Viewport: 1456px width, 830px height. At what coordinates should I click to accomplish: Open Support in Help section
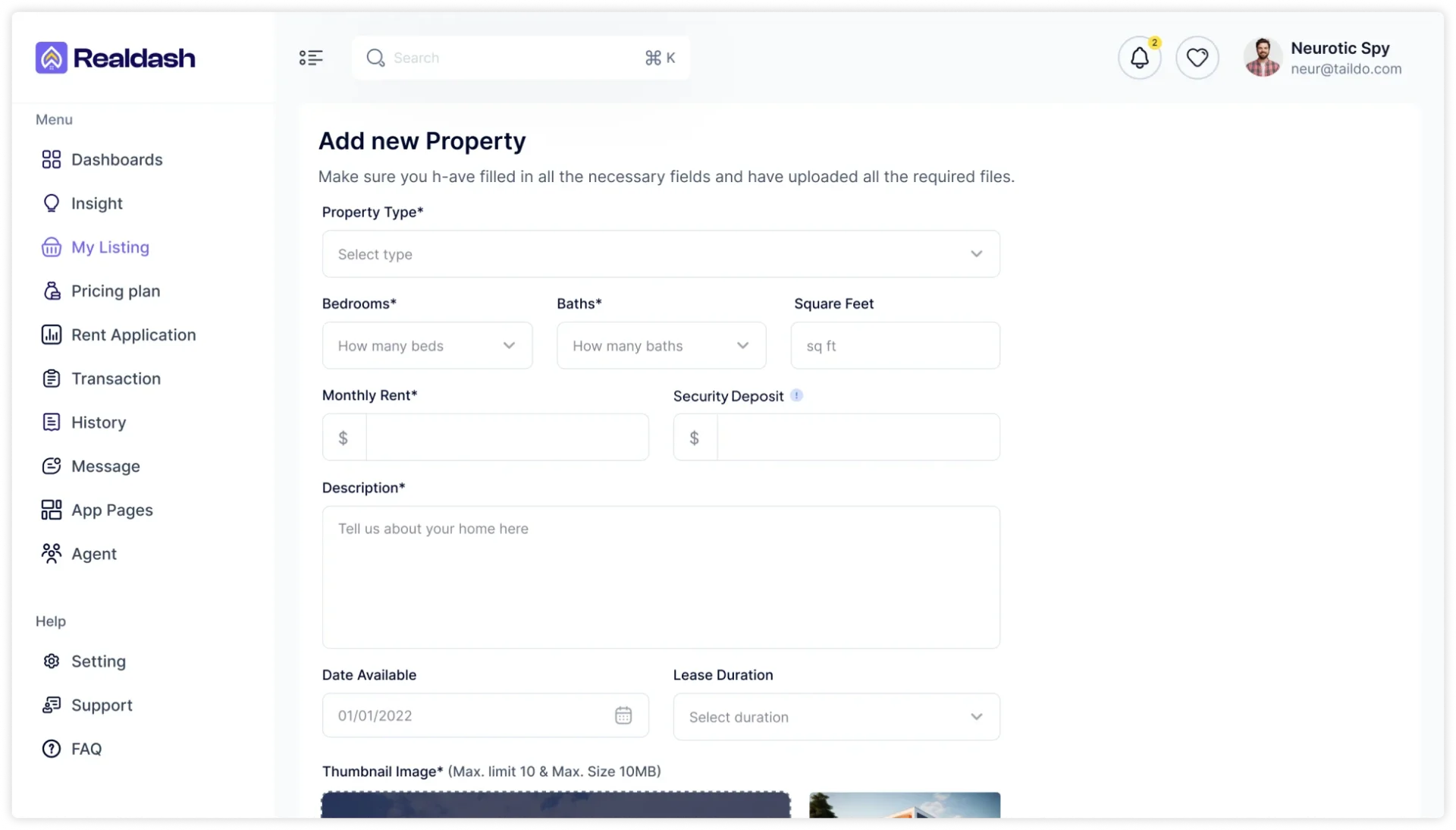87,706
